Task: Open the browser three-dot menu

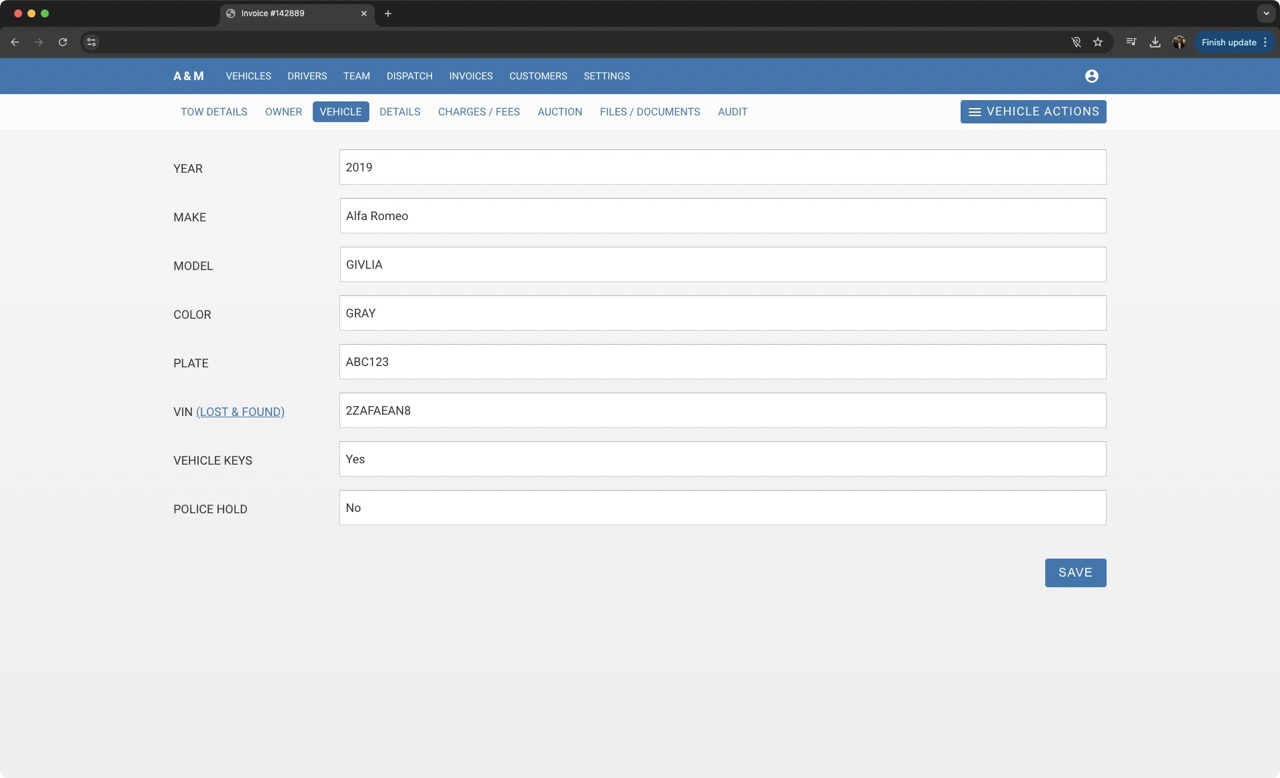Action: pos(1265,42)
